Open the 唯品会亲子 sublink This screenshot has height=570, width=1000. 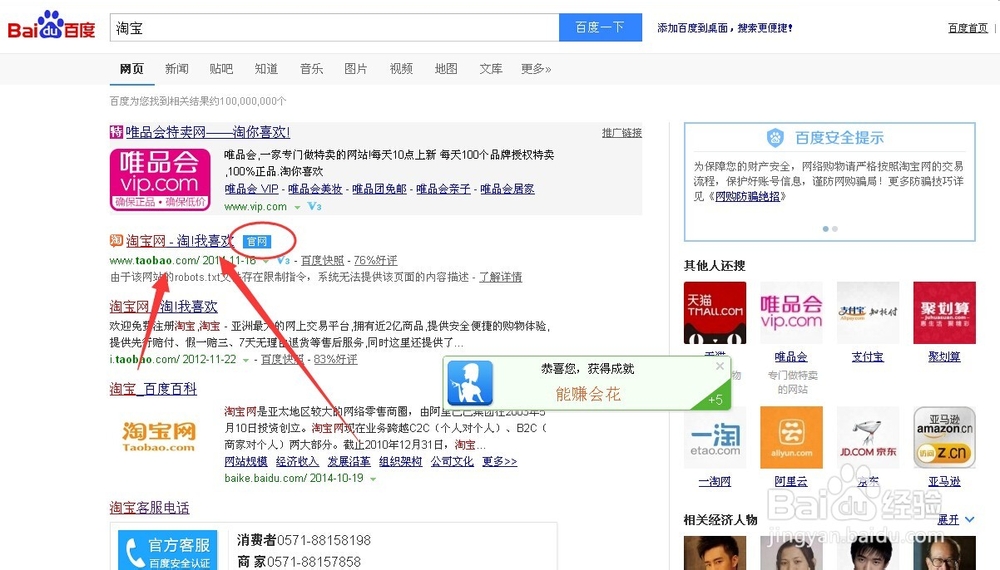click(x=443, y=189)
